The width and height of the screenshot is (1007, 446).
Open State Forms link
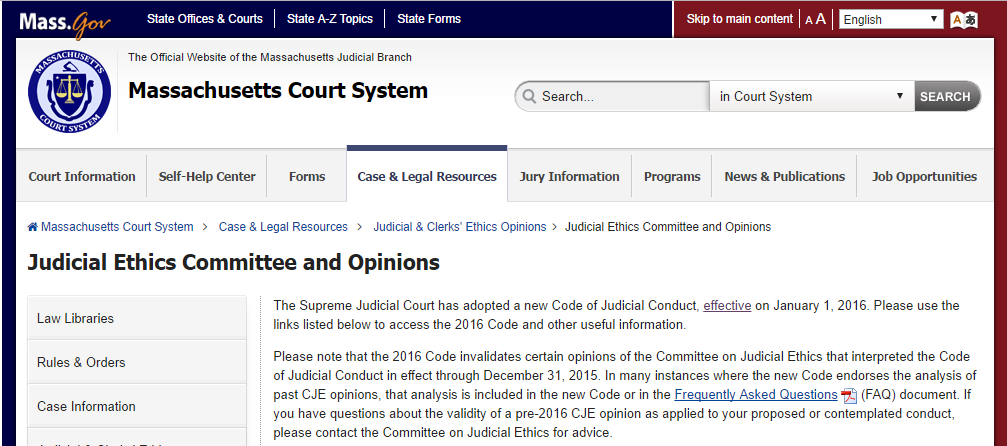429,19
